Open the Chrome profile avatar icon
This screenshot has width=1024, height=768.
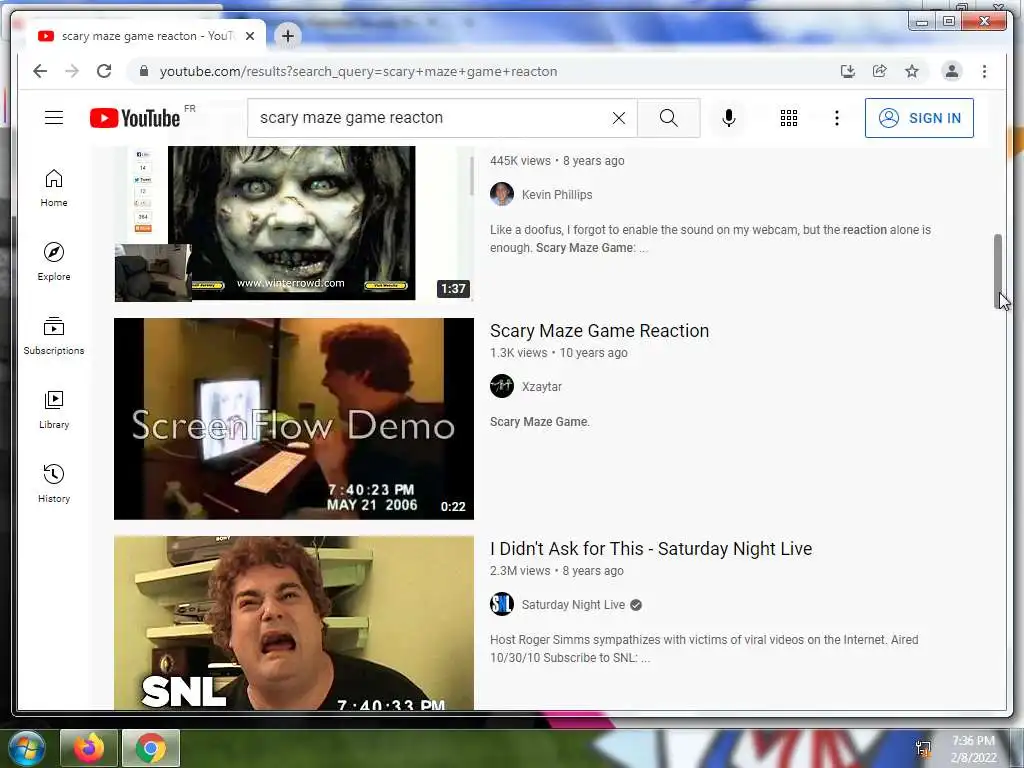pyautogui.click(x=952, y=71)
